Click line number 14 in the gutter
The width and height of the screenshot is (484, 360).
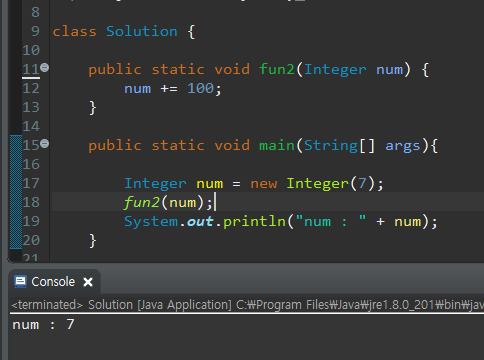tap(31, 126)
